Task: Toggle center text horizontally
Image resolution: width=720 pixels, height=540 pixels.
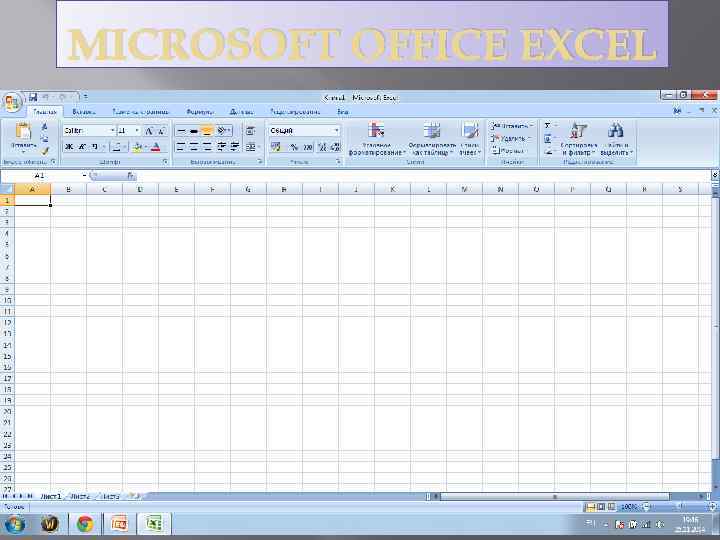Action: click(194, 146)
